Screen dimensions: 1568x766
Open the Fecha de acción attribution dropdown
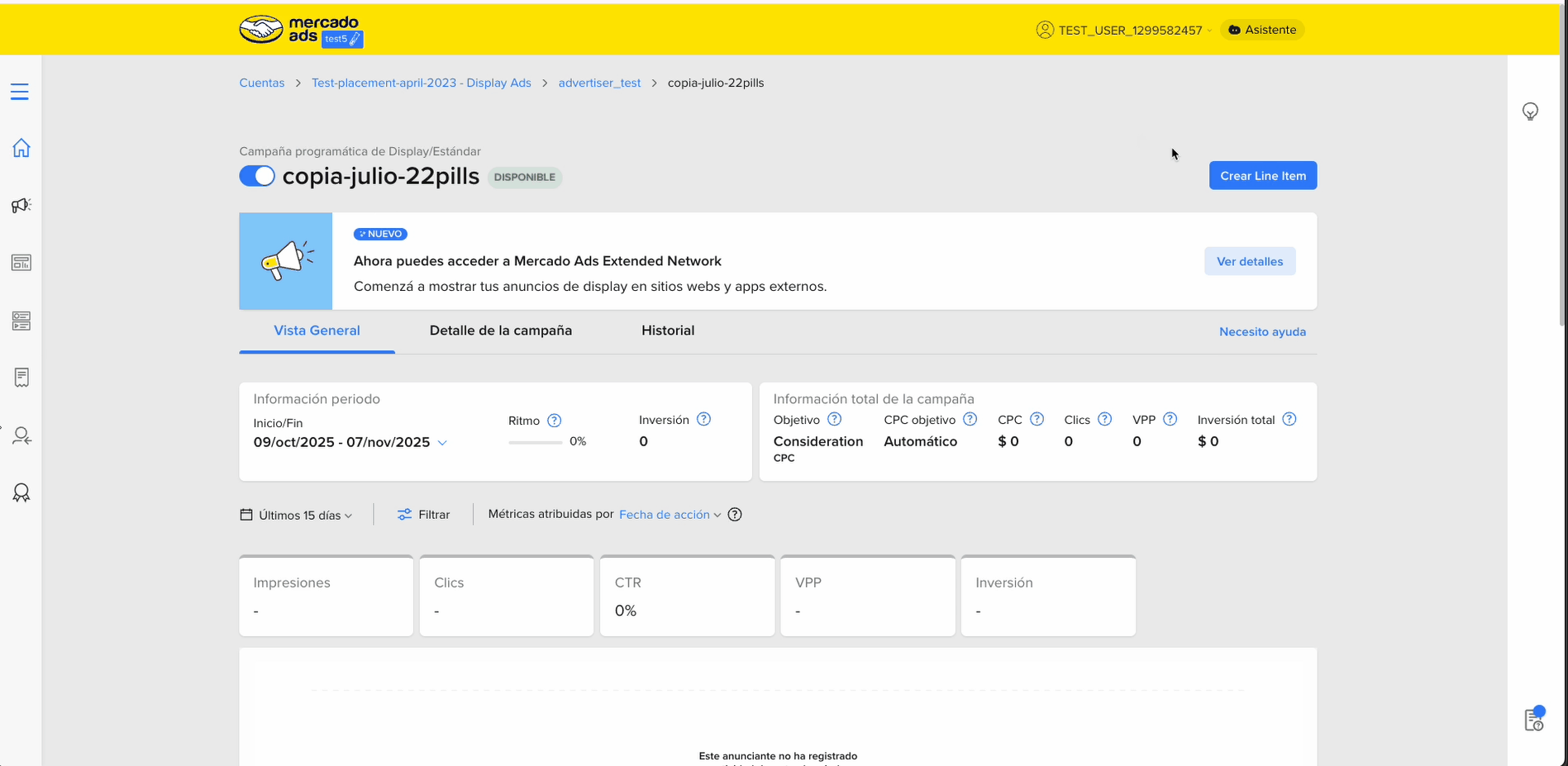[x=670, y=514]
